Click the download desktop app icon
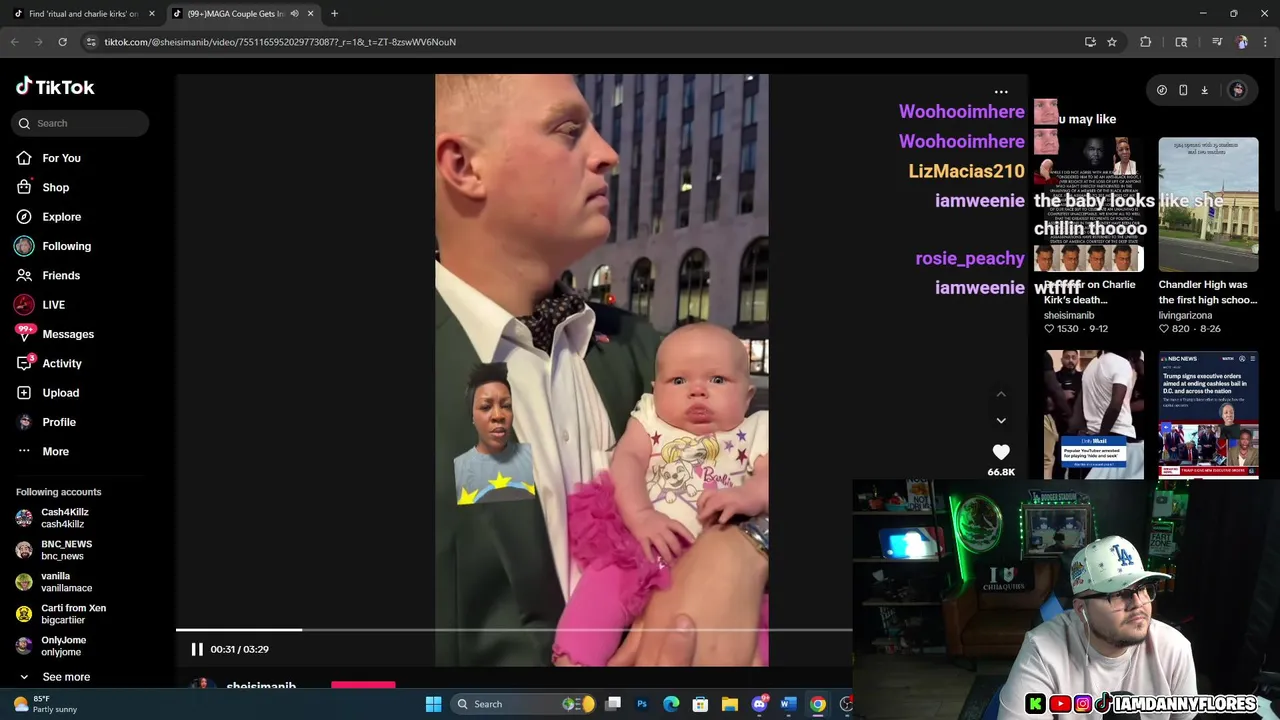This screenshot has height=720, width=1280. pos(1205,90)
